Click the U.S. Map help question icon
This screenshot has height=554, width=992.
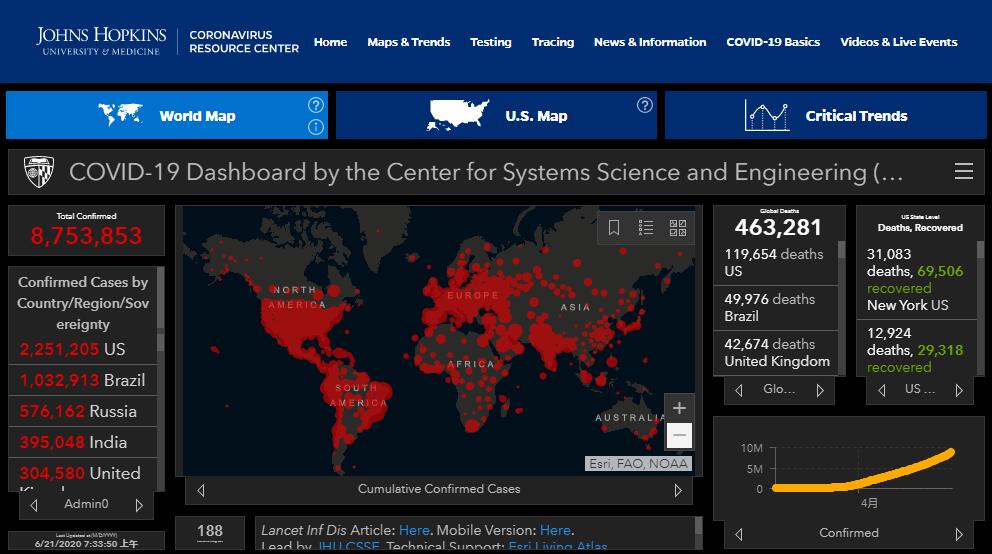[x=645, y=105]
